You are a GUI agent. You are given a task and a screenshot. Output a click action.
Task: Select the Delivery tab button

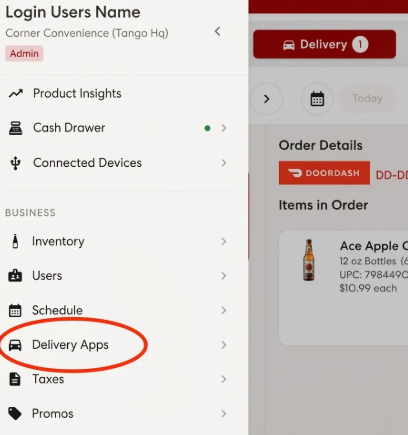(325, 44)
